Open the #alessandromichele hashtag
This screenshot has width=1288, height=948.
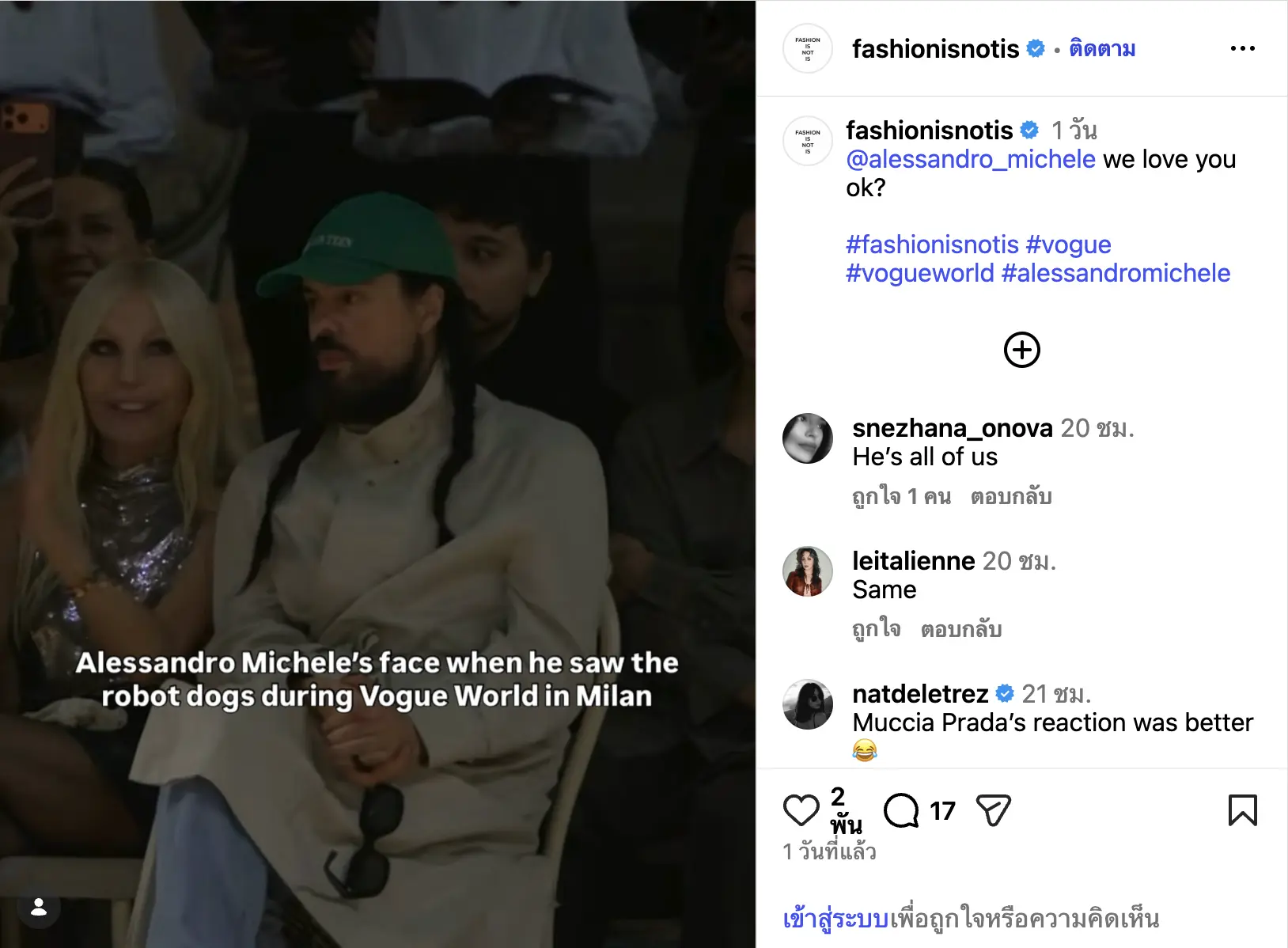point(1116,273)
